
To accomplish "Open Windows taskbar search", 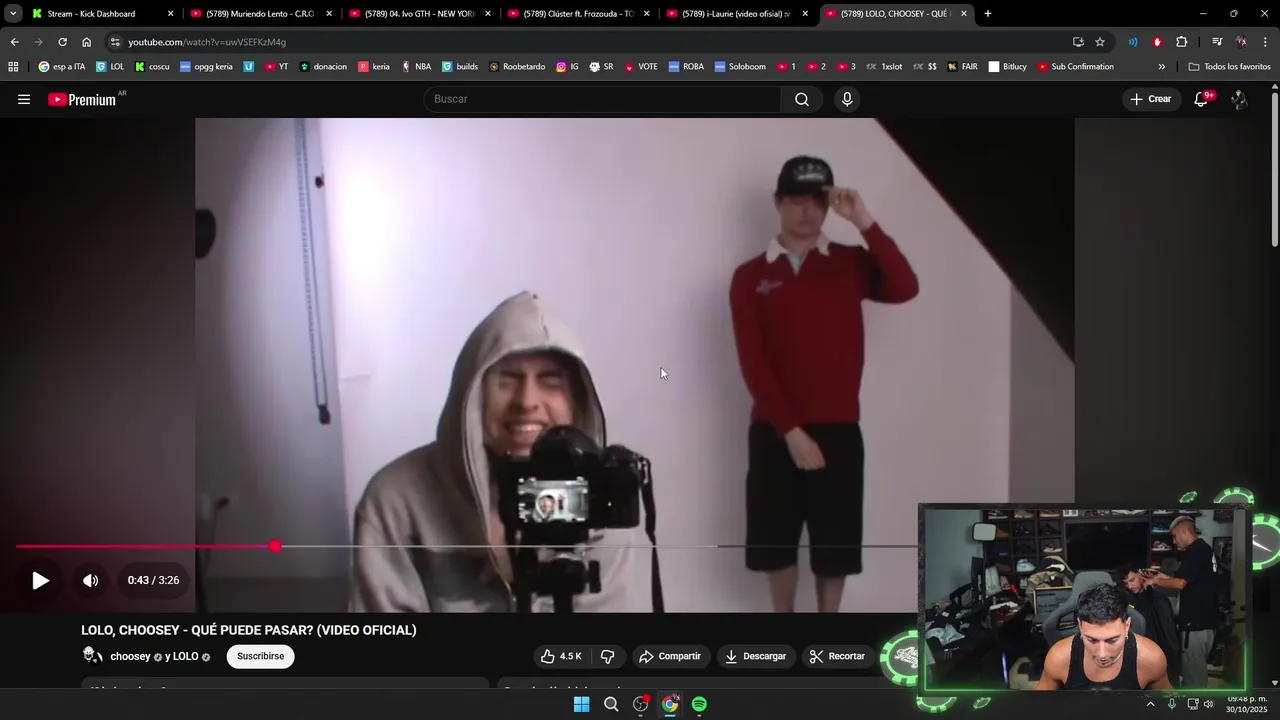I will [x=611, y=704].
